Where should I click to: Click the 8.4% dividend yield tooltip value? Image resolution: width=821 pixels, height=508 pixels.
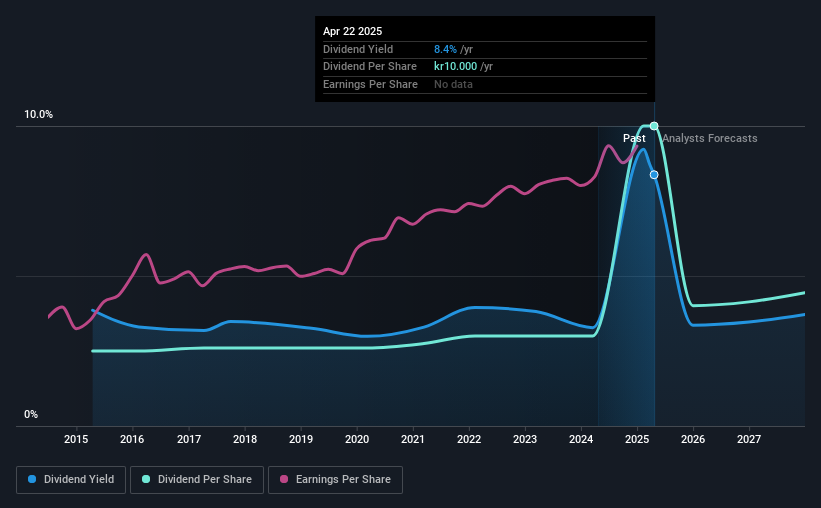click(445, 49)
